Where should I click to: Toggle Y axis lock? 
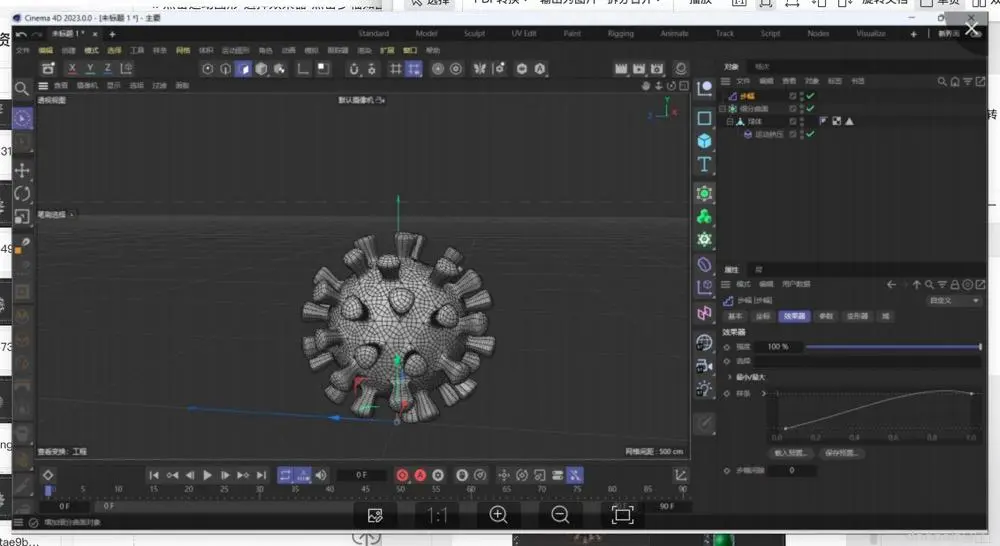click(x=90, y=69)
